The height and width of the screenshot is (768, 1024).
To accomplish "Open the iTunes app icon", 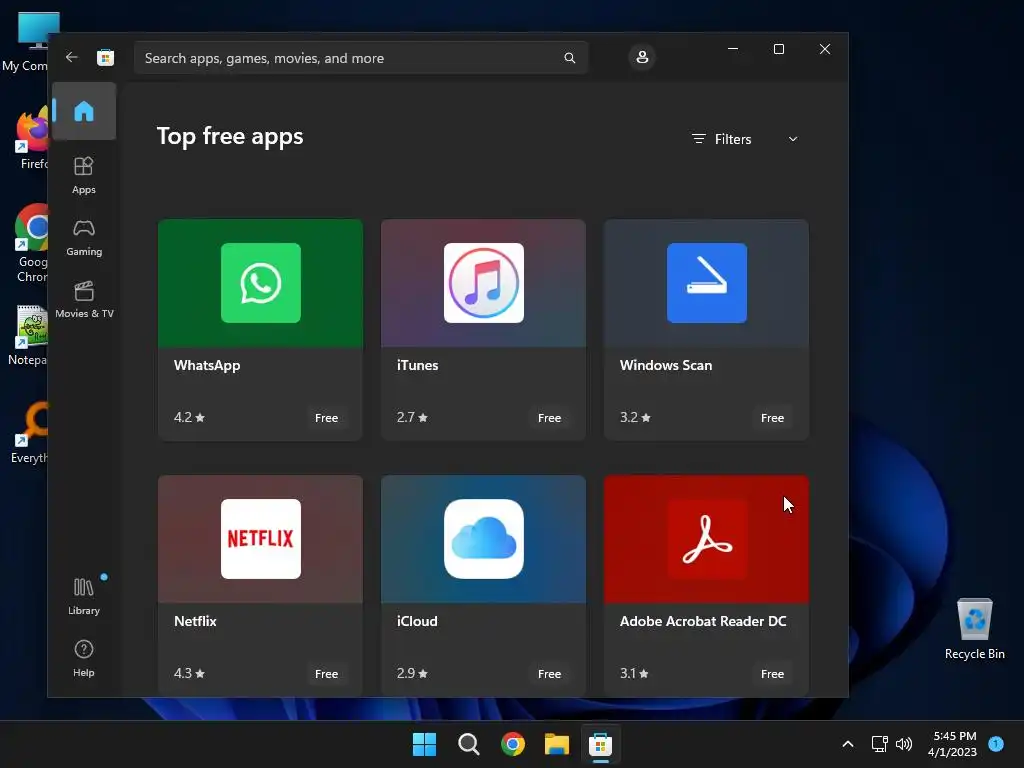I will [483, 283].
